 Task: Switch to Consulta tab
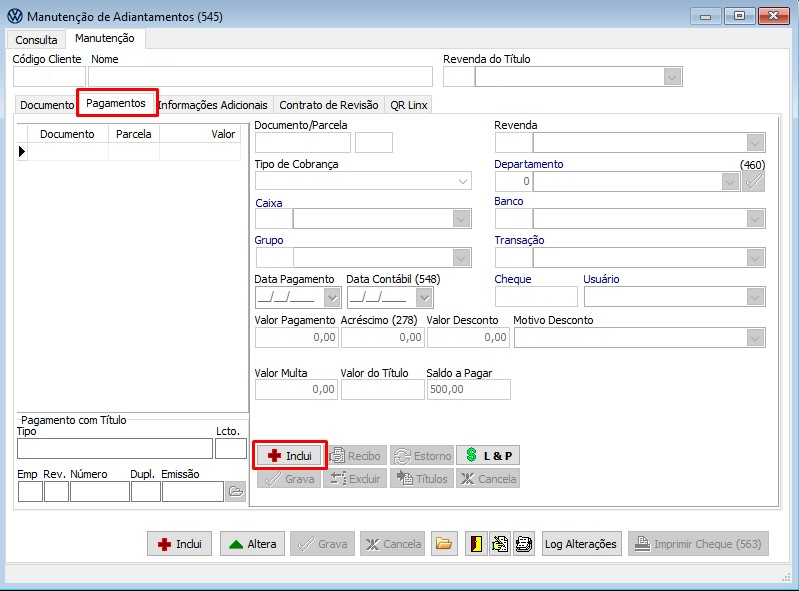click(36, 40)
